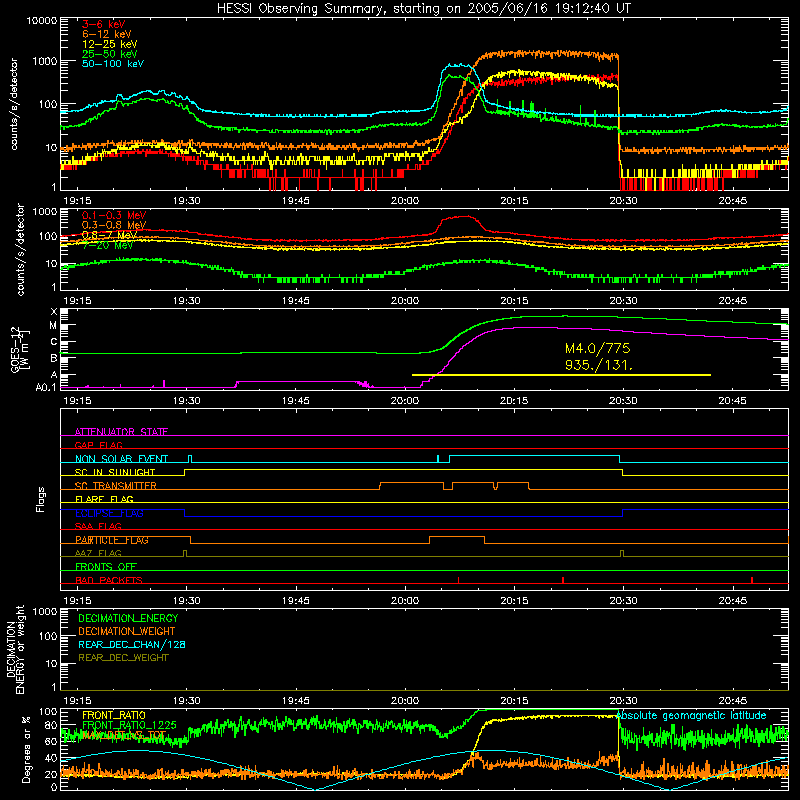Click the 10000 tick label on the keV panel

42,21
